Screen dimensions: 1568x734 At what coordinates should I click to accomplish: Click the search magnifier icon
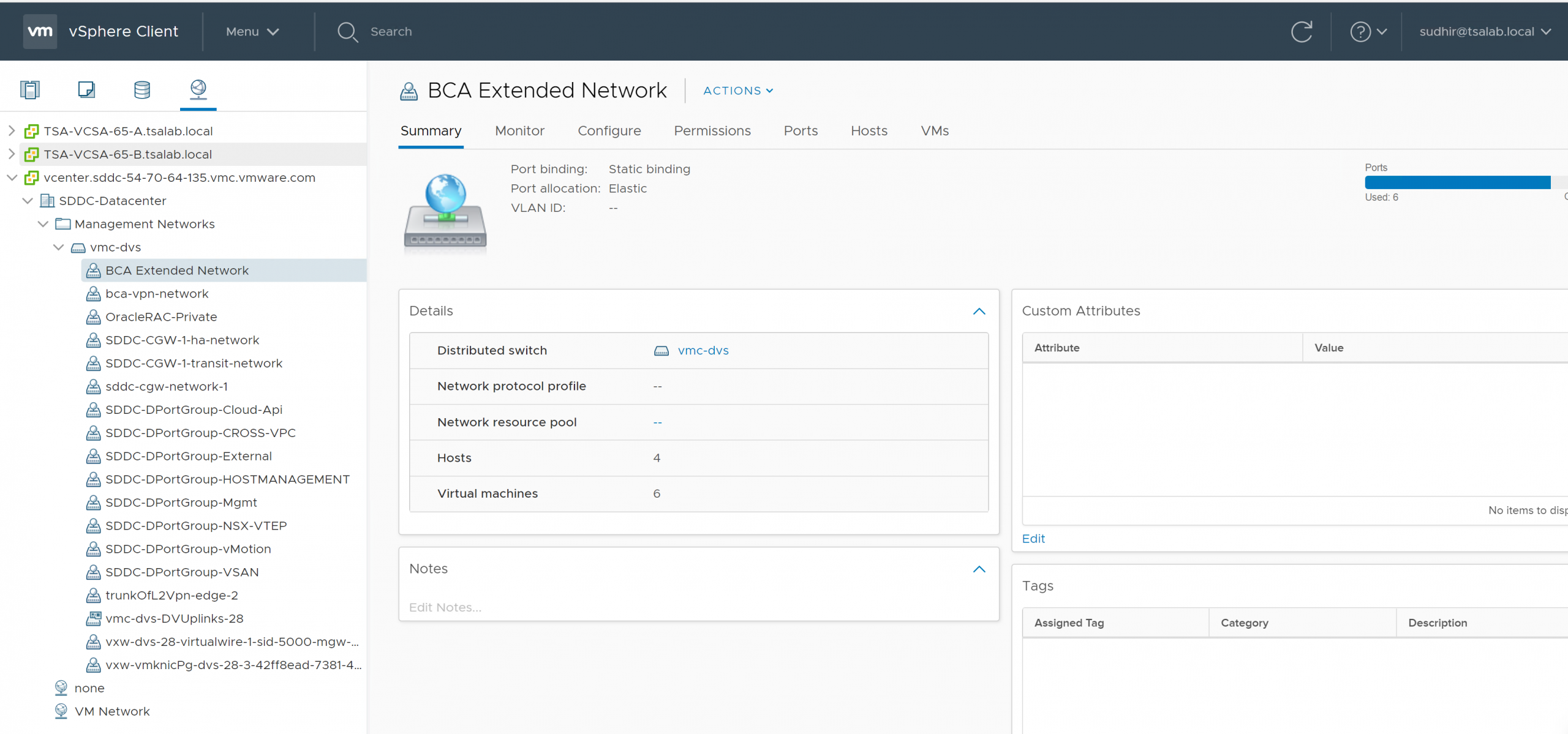(347, 32)
